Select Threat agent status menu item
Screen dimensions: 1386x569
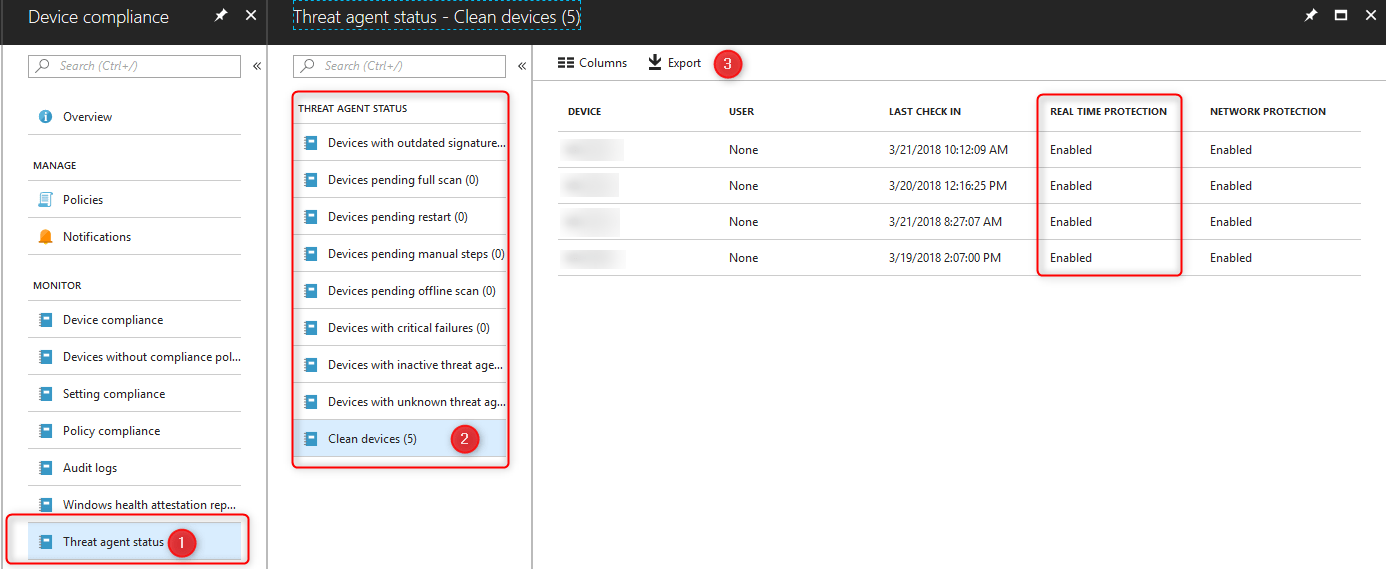(x=135, y=542)
